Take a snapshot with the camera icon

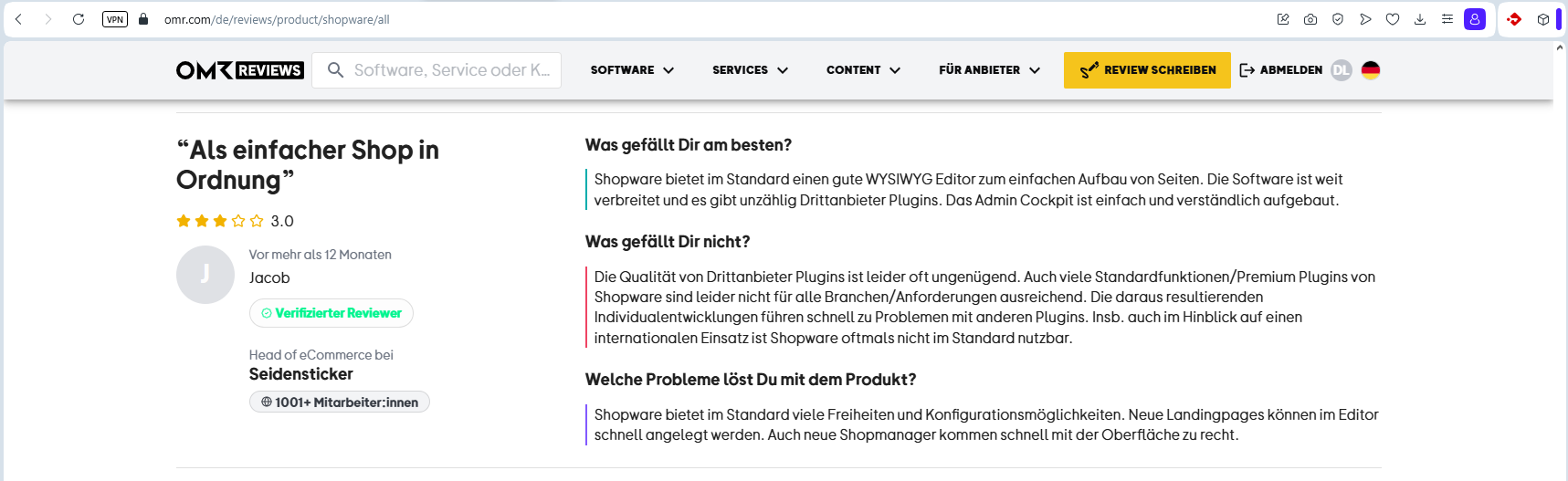point(1310,19)
